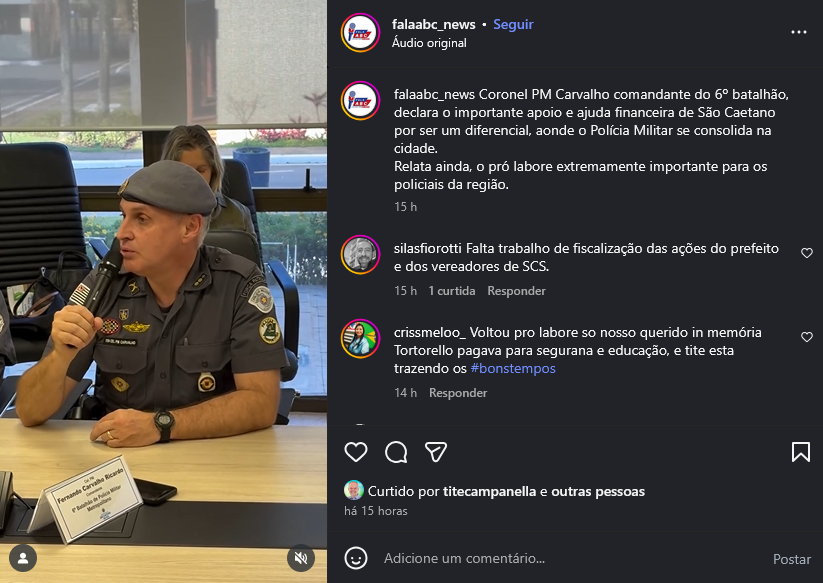Like crissmeloo_'s comment
This screenshot has height=583, width=823.
point(807,337)
